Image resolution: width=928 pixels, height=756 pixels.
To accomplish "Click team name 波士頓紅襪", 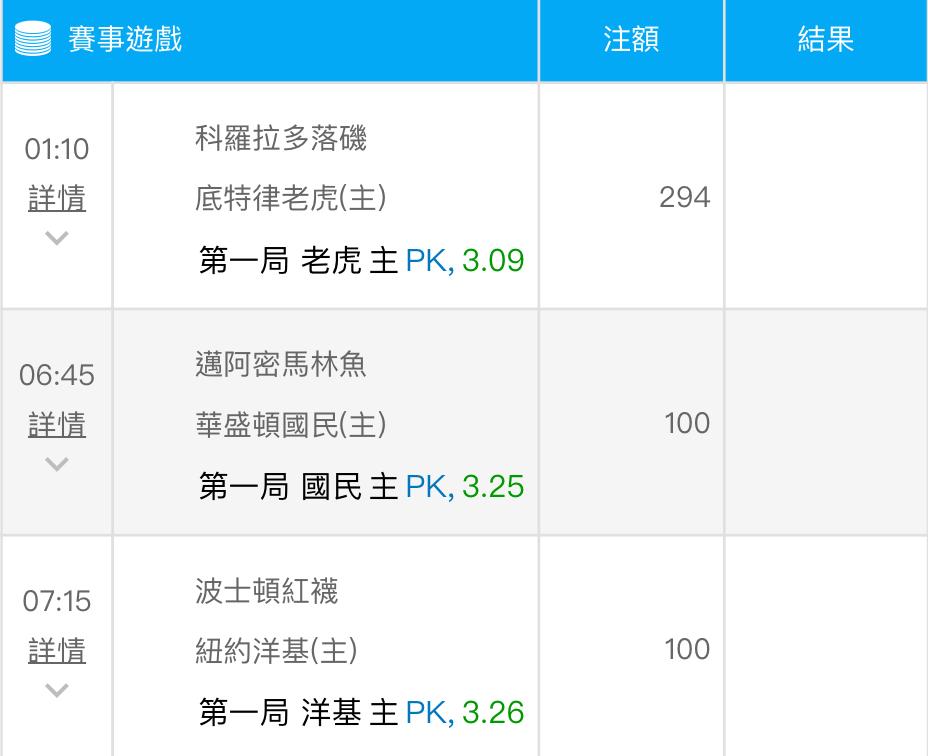I will (267, 591).
